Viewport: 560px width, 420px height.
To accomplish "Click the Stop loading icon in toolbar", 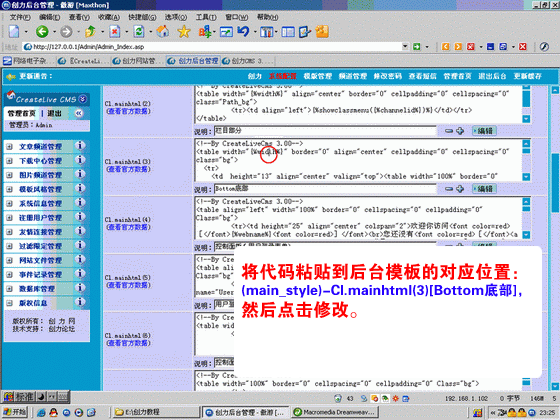I will coord(114,32).
